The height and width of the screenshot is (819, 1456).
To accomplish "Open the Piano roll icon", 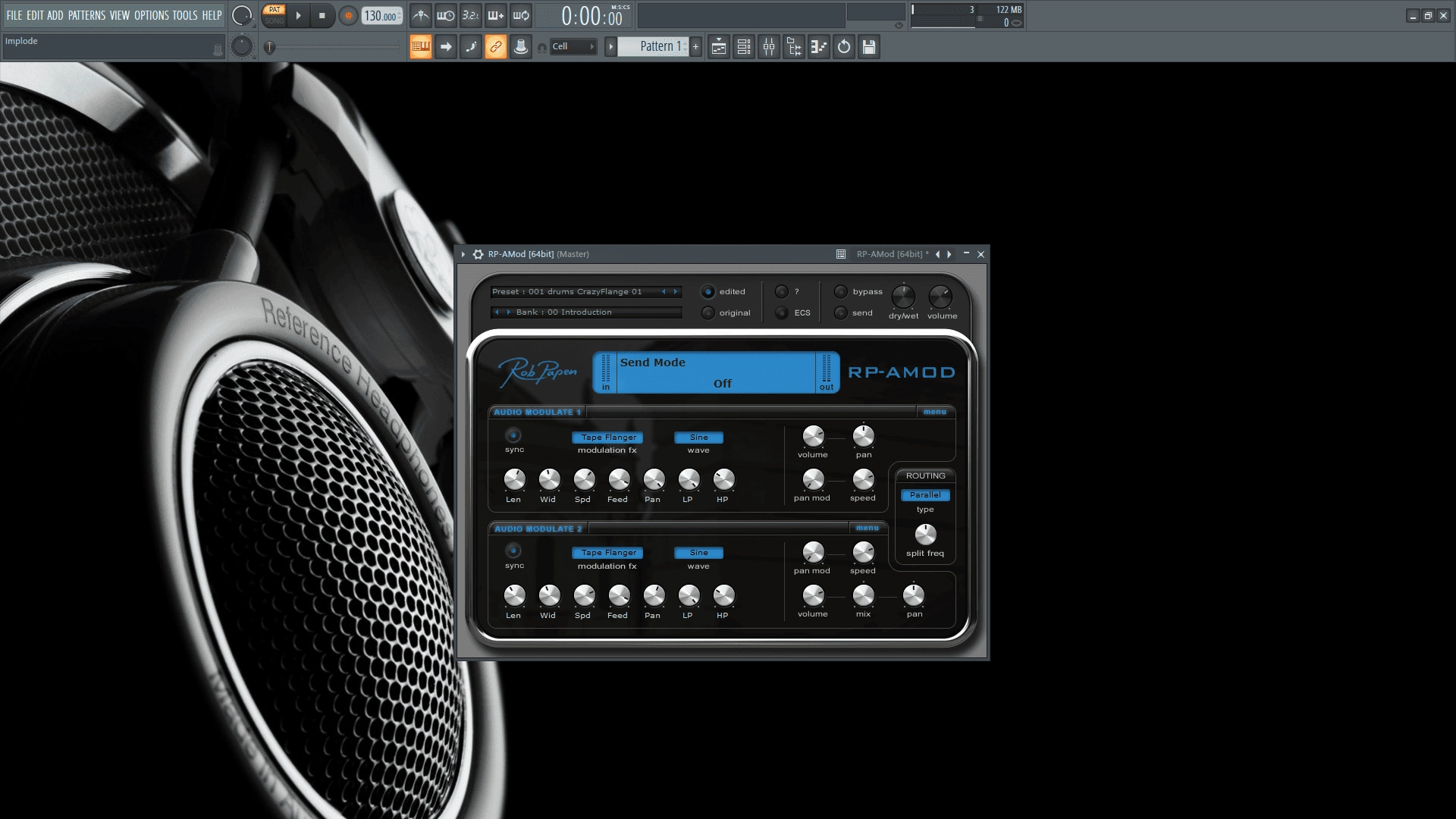I will (x=819, y=47).
